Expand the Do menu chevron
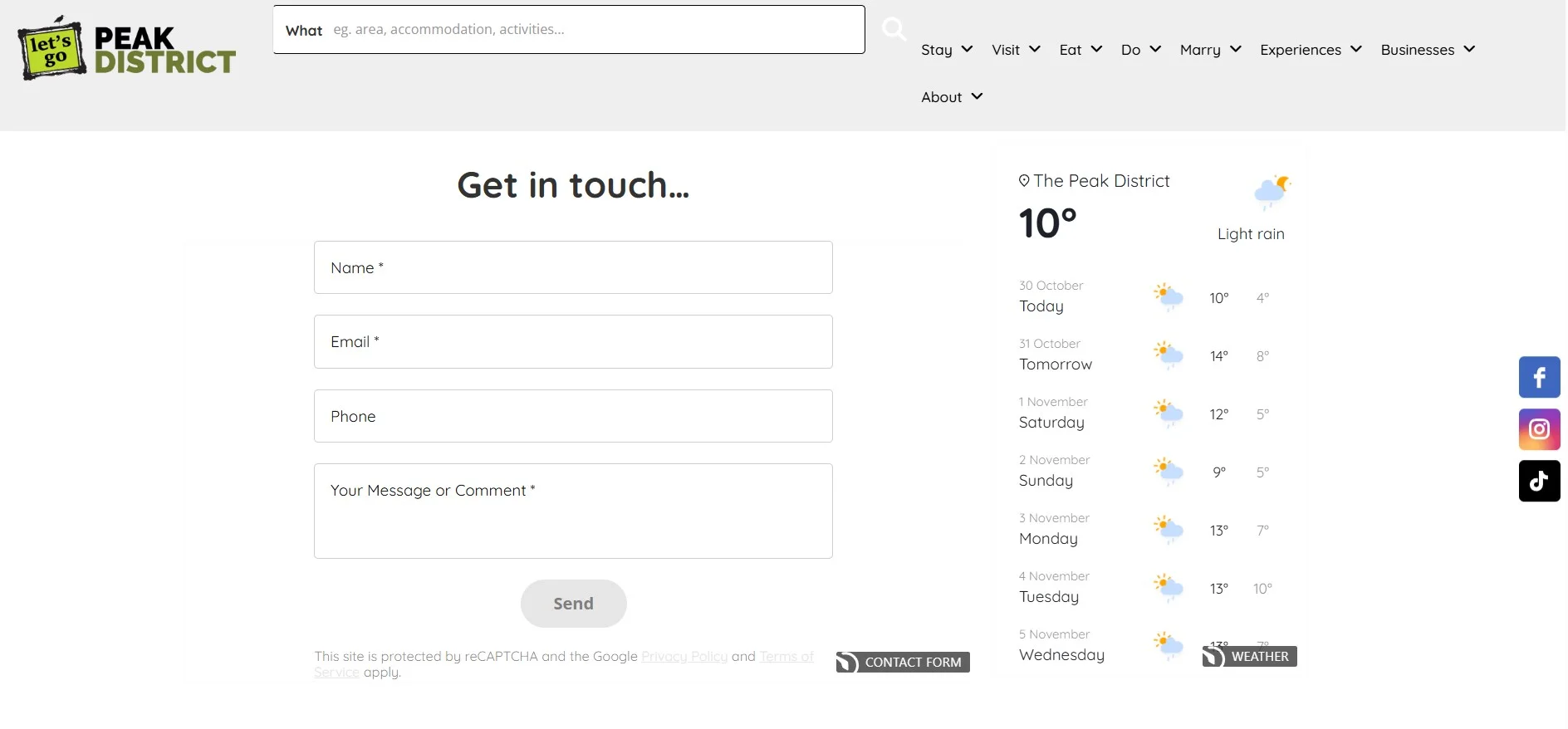Viewport: 1568px width, 729px height. (x=1155, y=49)
